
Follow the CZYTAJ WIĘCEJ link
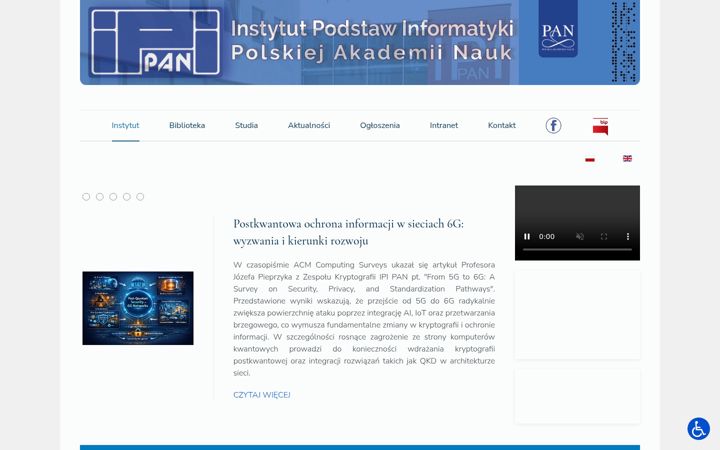pos(262,395)
